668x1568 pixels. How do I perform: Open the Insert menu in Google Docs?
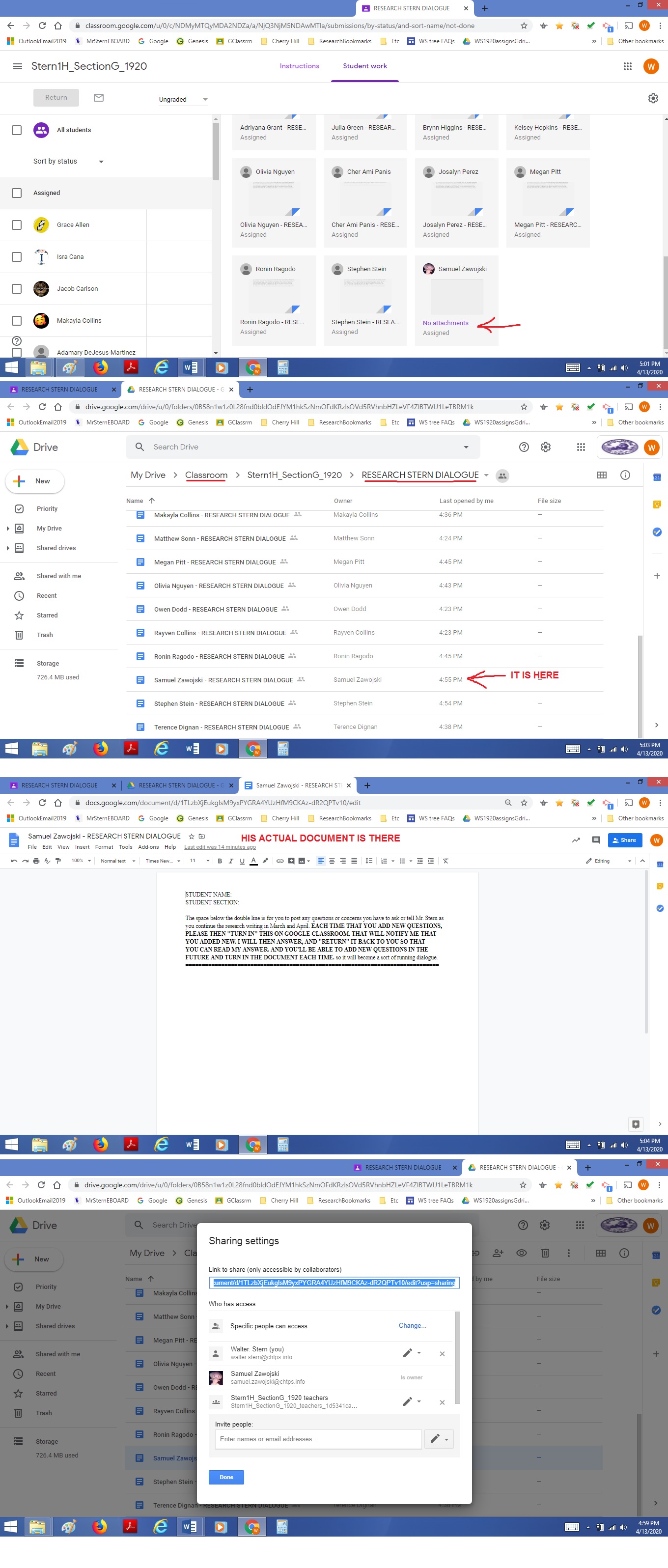pyautogui.click(x=82, y=847)
